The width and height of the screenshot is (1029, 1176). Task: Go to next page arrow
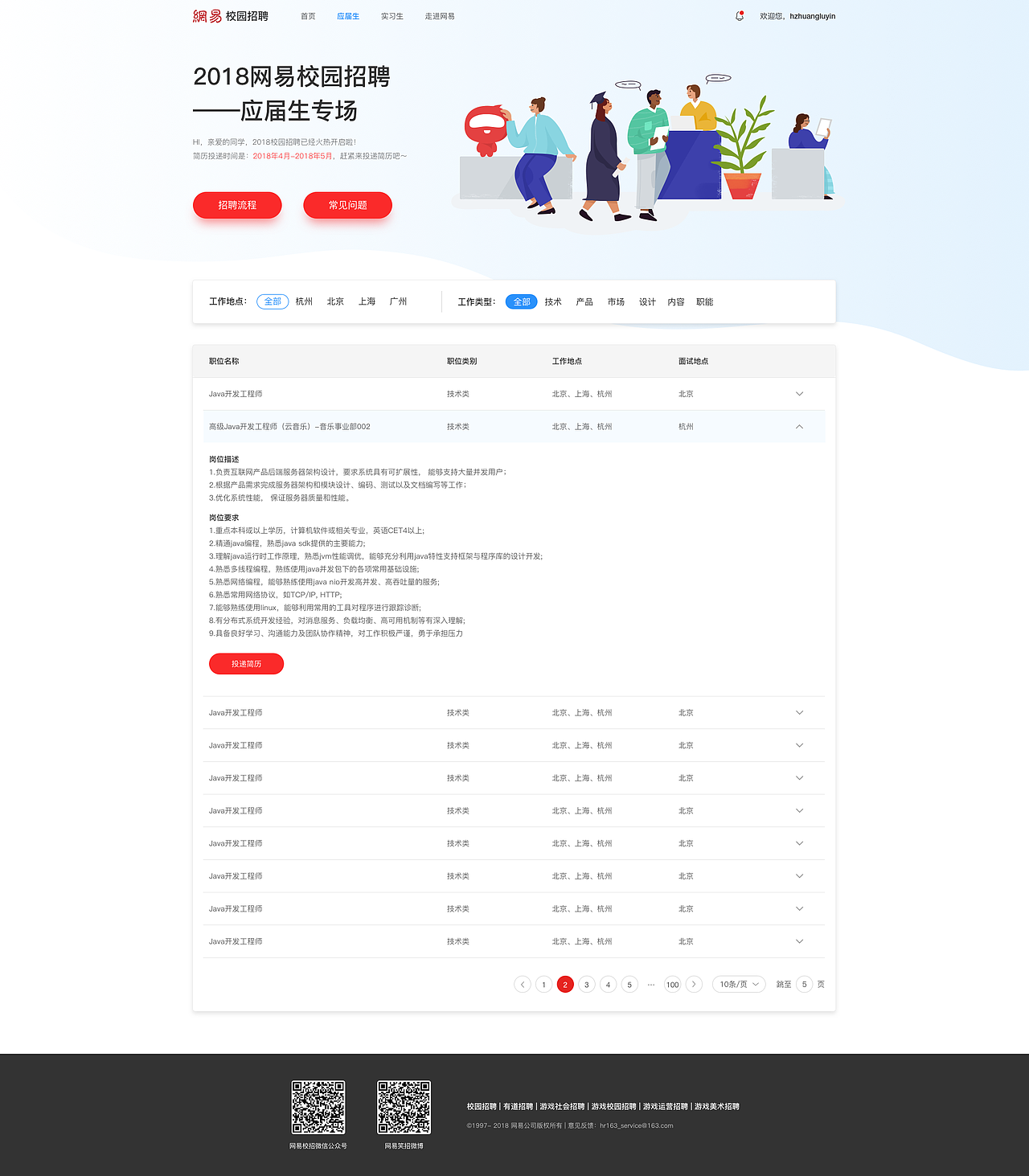tap(695, 984)
